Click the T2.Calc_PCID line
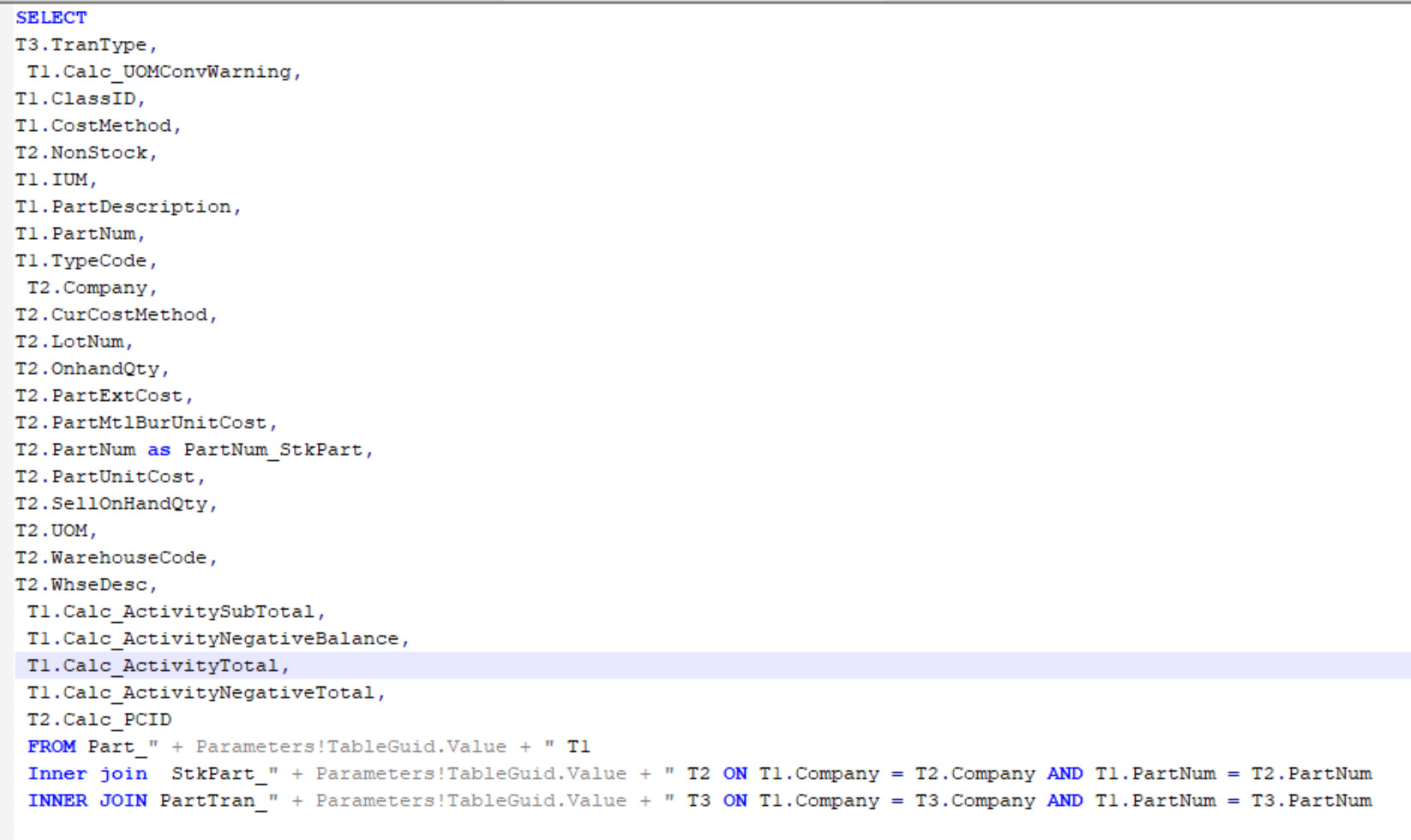Screen dimensions: 1411x840 click(99, 720)
